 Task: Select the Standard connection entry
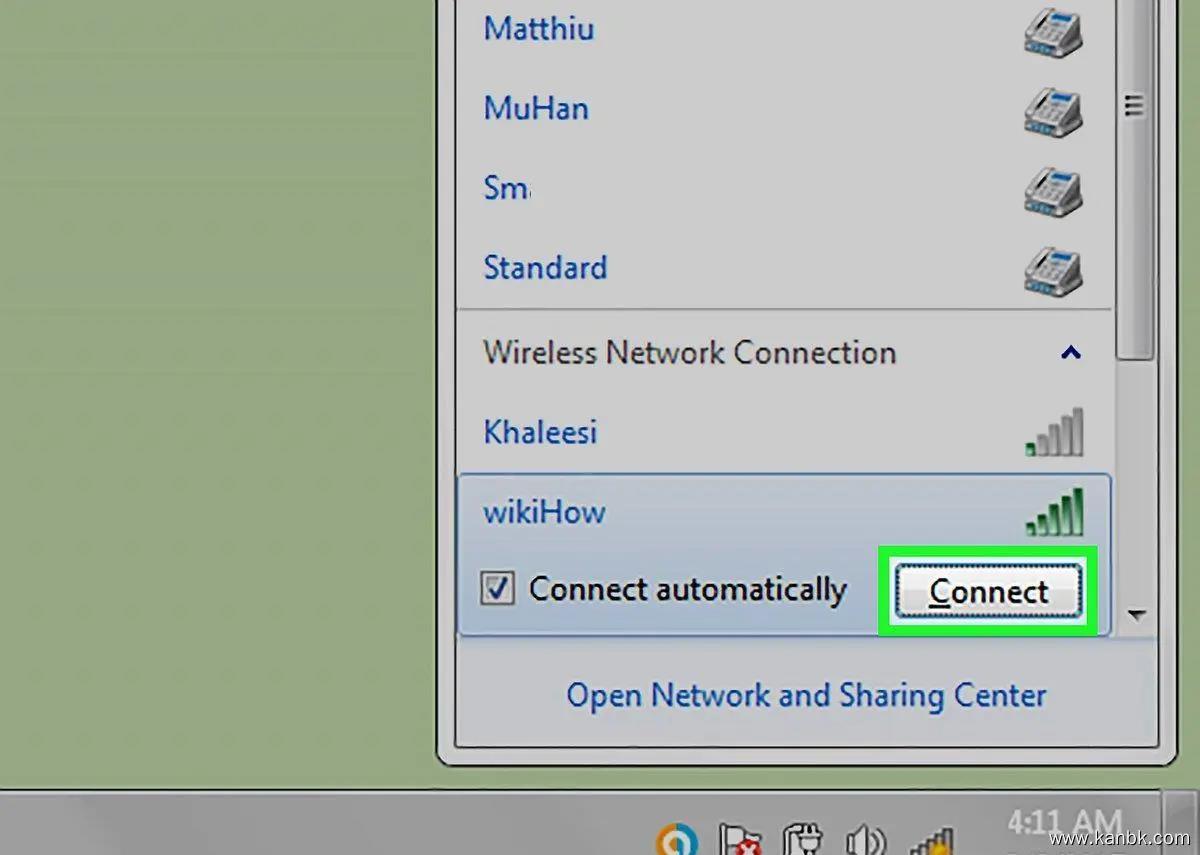pyautogui.click(x=545, y=268)
